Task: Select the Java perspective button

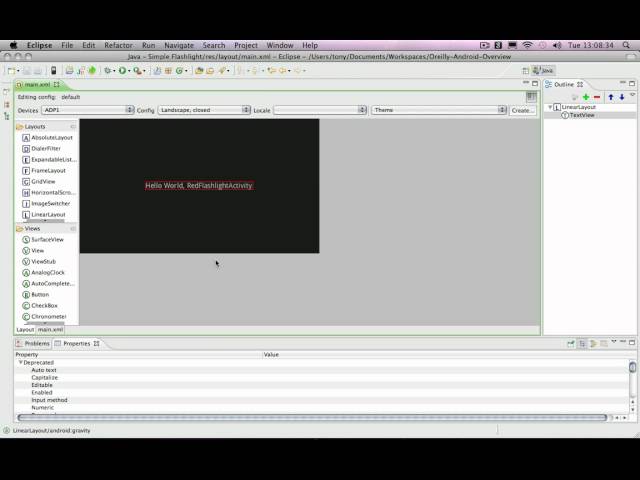Action: click(543, 70)
